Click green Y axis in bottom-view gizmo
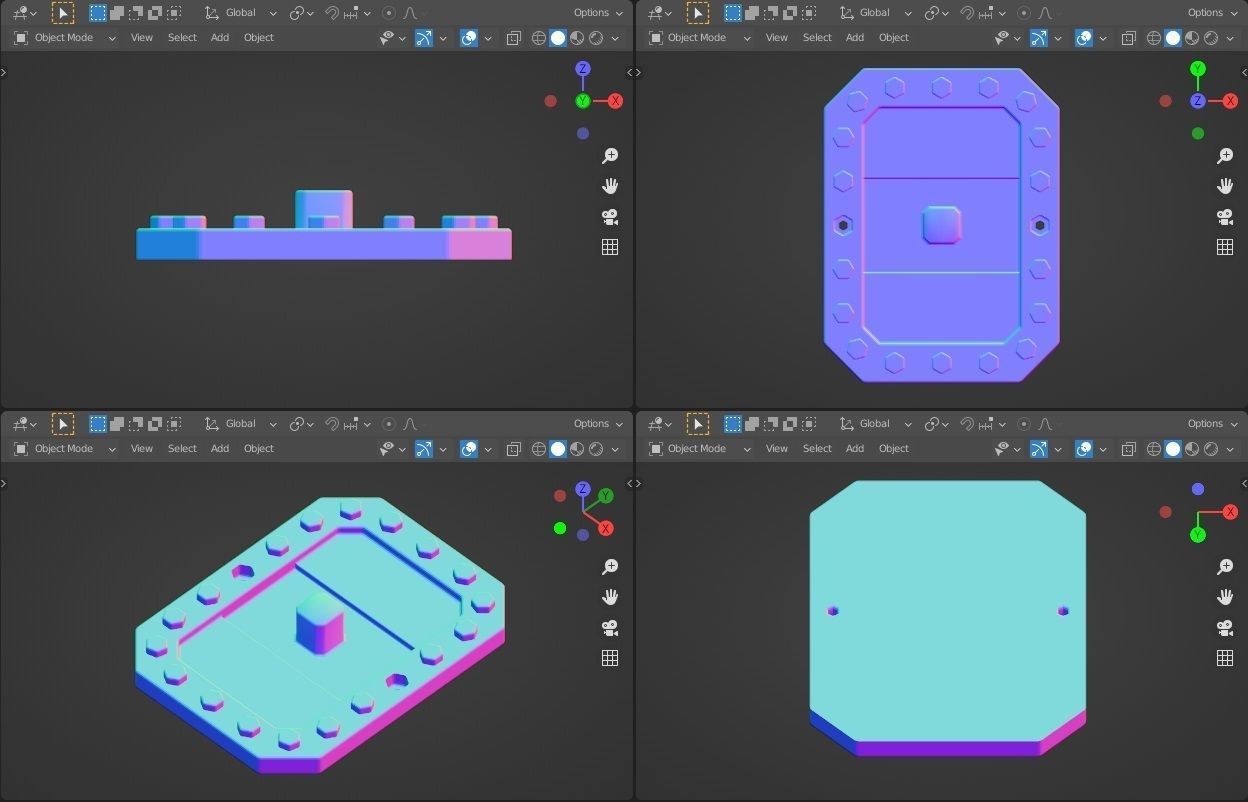Viewport: 1248px width, 802px height. 1198,535
